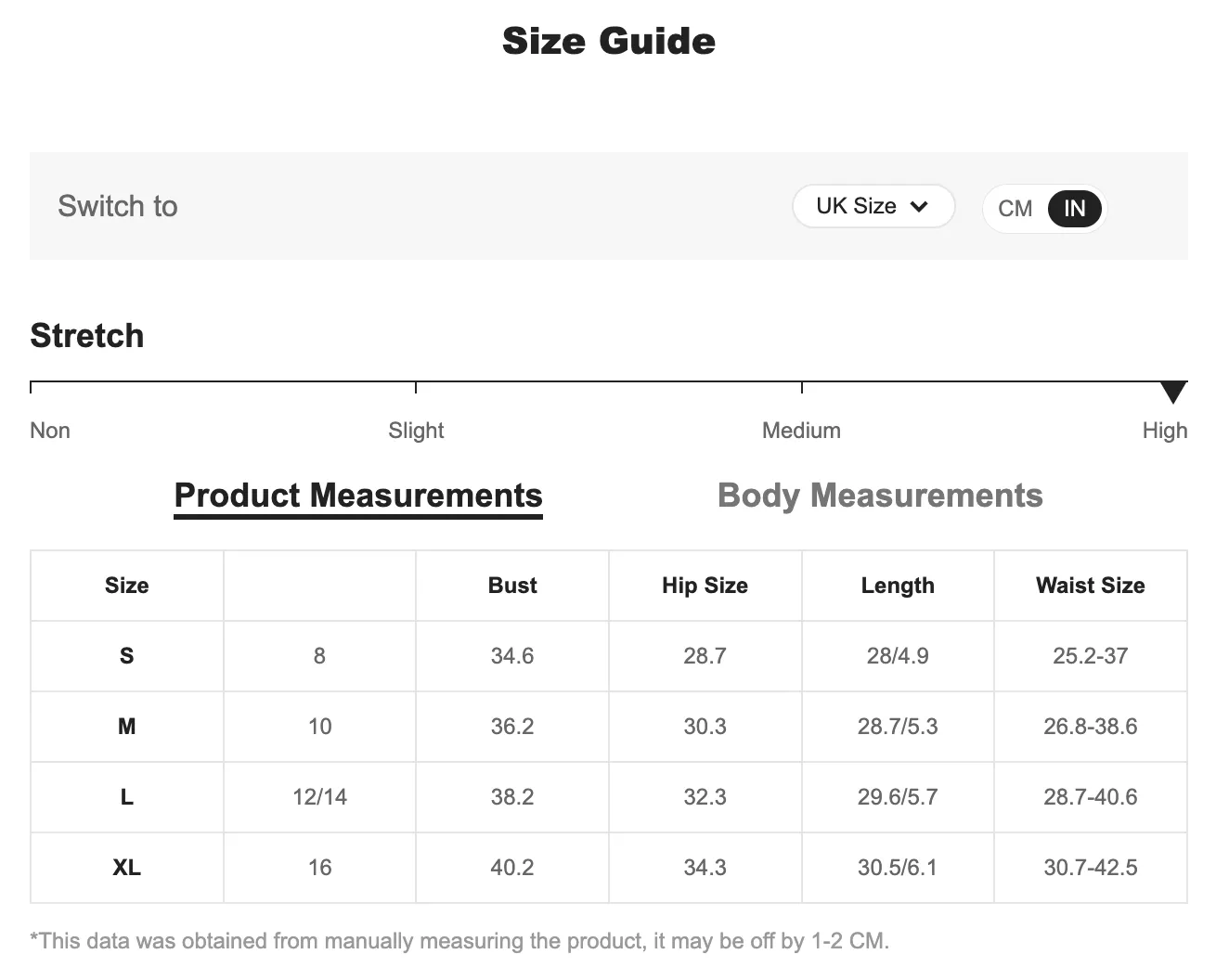Image resolution: width=1229 pixels, height=980 pixels.
Task: Click length value 28/4.9
Action: click(x=898, y=656)
